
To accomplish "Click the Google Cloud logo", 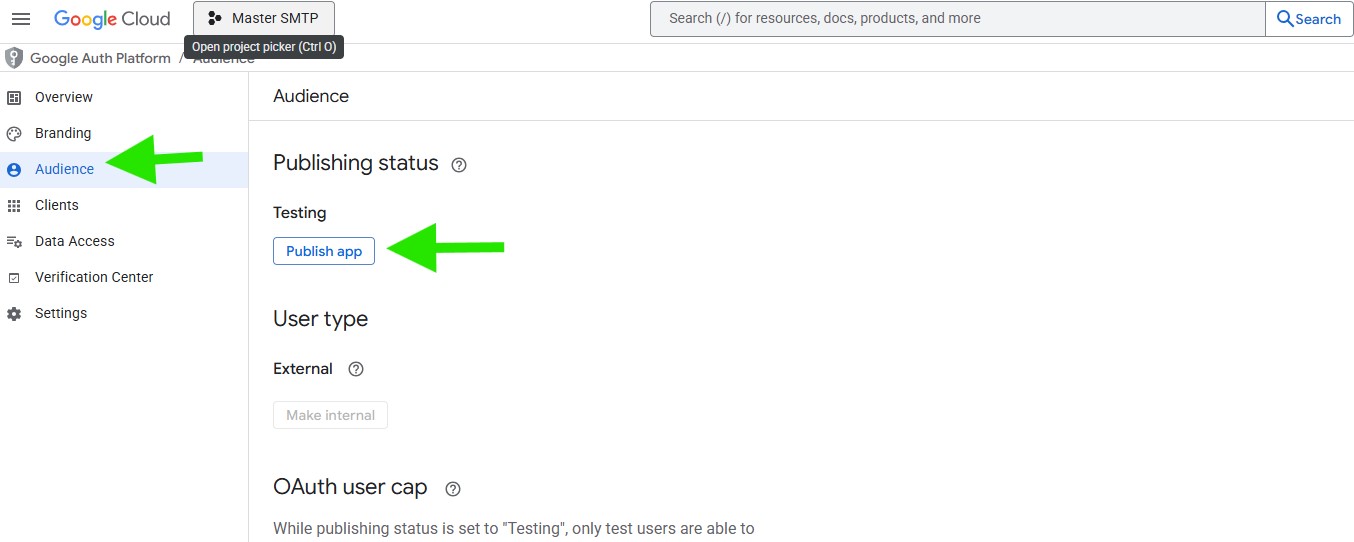I will click(112, 19).
